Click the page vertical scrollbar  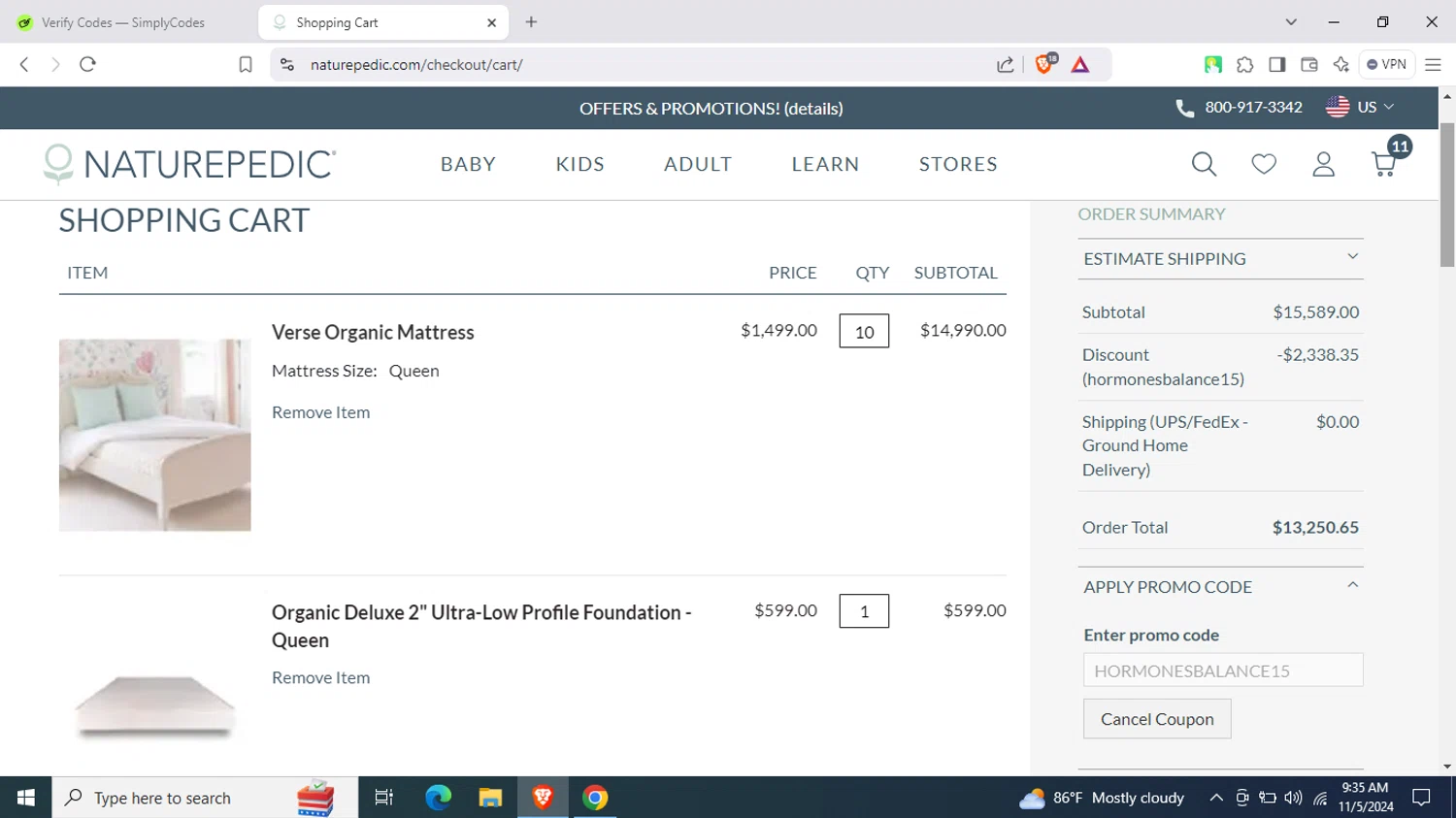click(x=1447, y=195)
